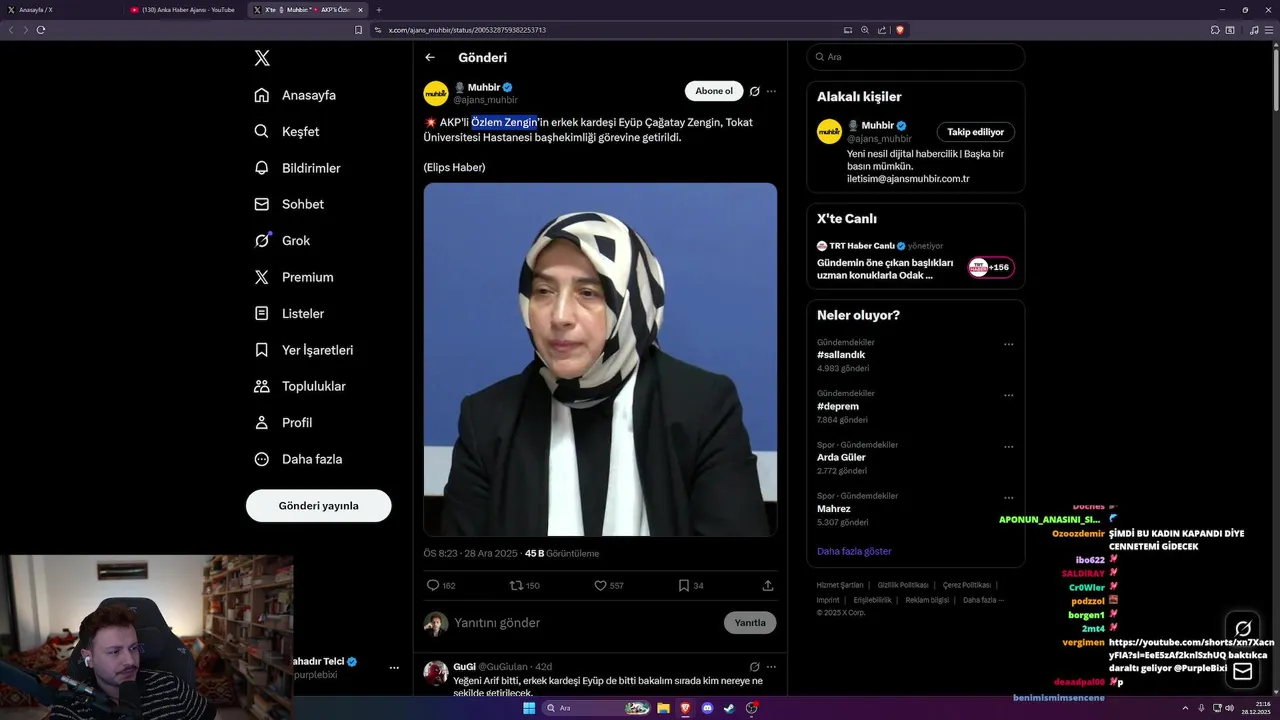Click the Brave Shields icon
The height and width of the screenshot is (720, 1280).
tap(900, 30)
